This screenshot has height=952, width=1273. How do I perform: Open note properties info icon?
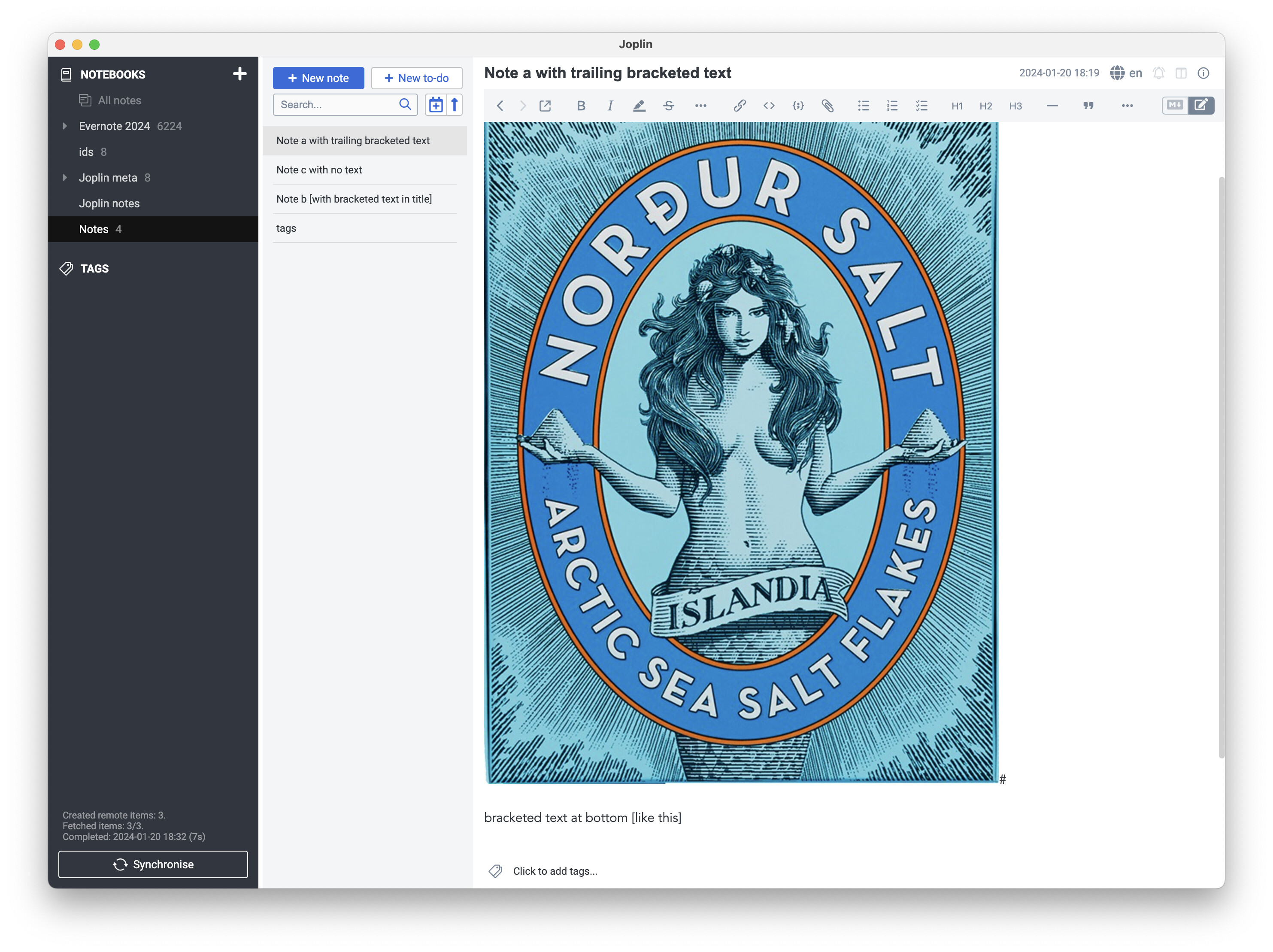(x=1203, y=73)
